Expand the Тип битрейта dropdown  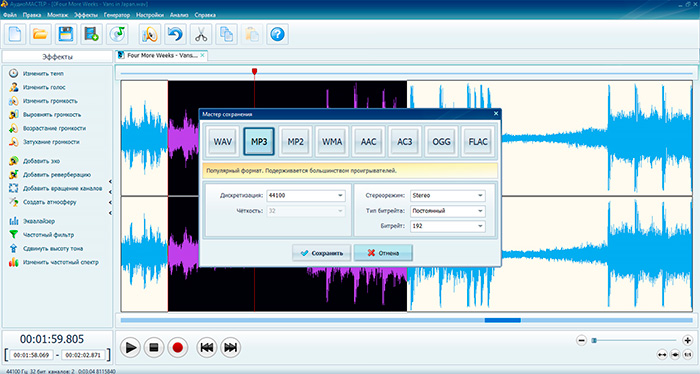point(480,211)
